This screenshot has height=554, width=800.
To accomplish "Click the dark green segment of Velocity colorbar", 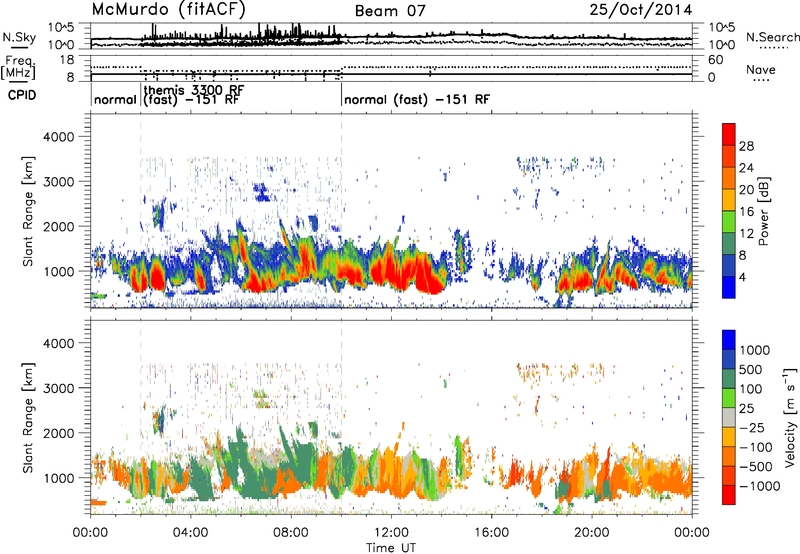I will pyautogui.click(x=729, y=379).
